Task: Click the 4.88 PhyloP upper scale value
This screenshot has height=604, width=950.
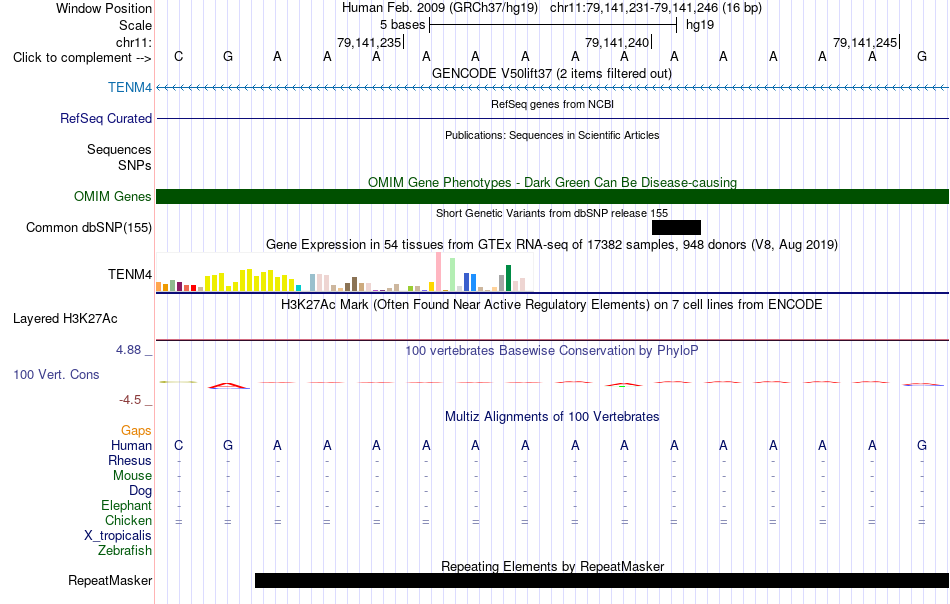Action: (128, 350)
